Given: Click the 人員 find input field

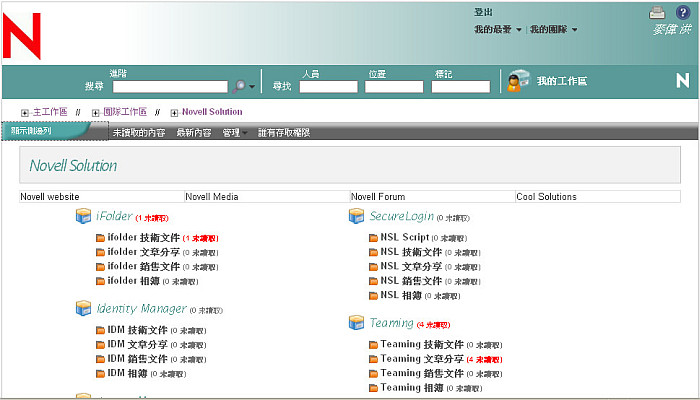Looking at the screenshot, I should point(328,87).
